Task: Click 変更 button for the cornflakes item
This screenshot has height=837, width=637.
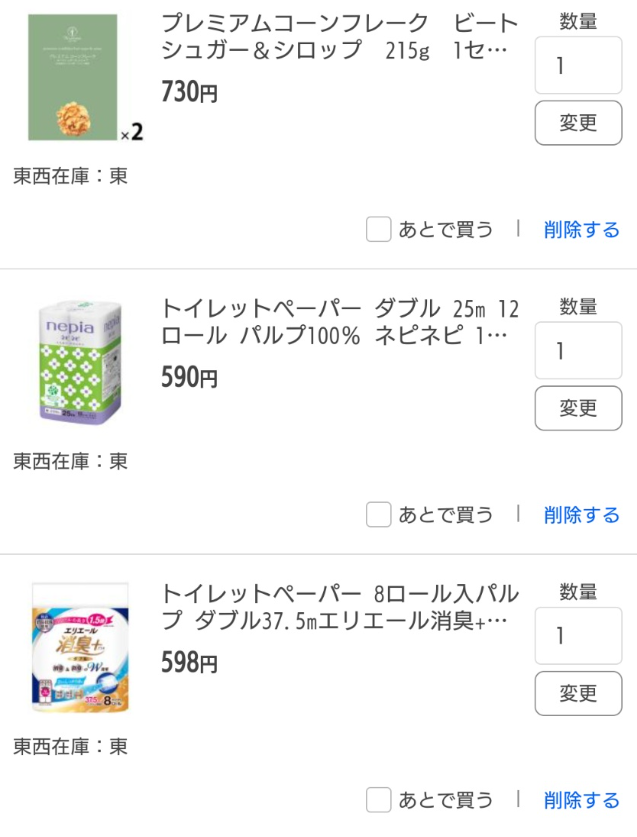Action: (578, 123)
